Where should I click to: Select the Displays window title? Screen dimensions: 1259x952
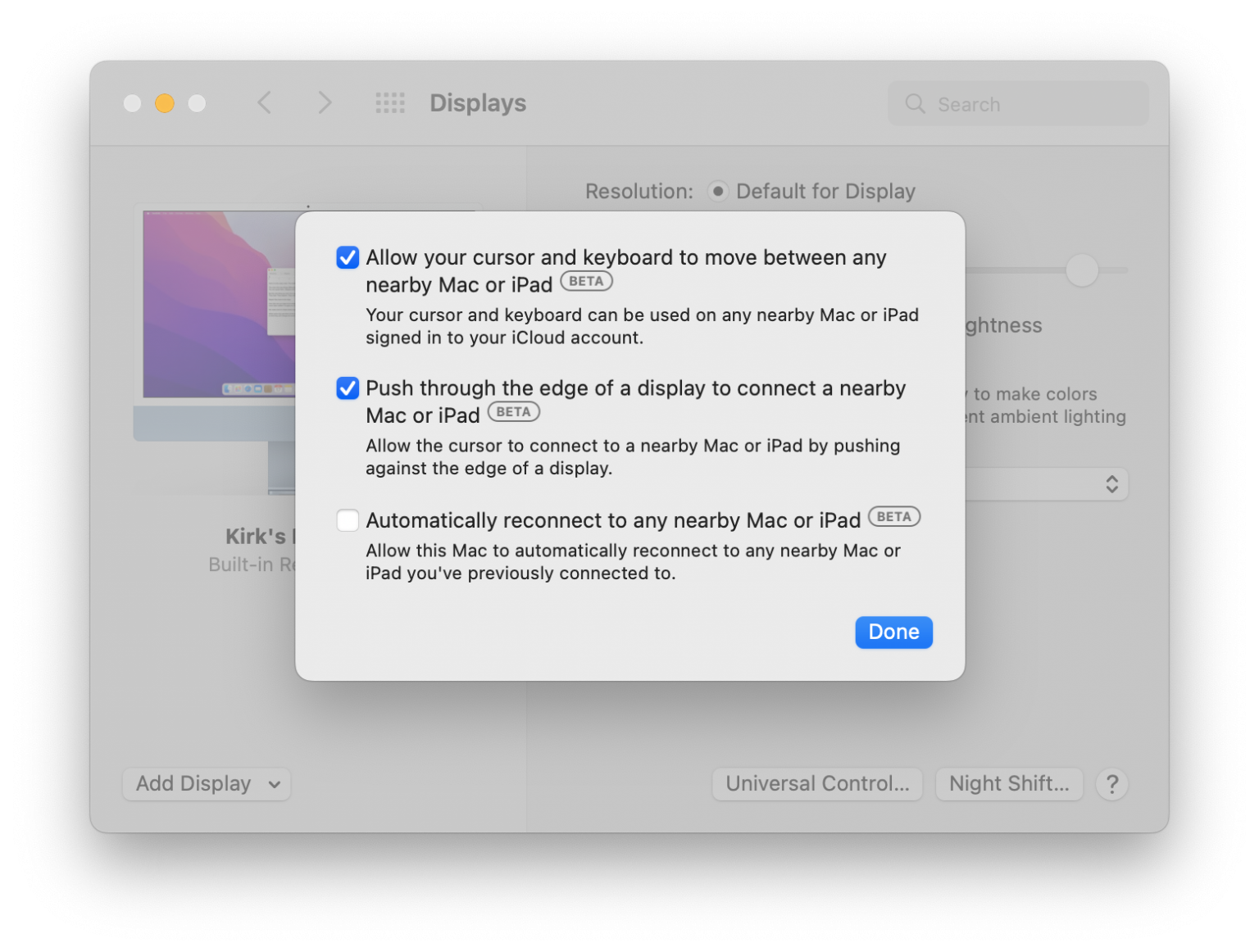(478, 102)
